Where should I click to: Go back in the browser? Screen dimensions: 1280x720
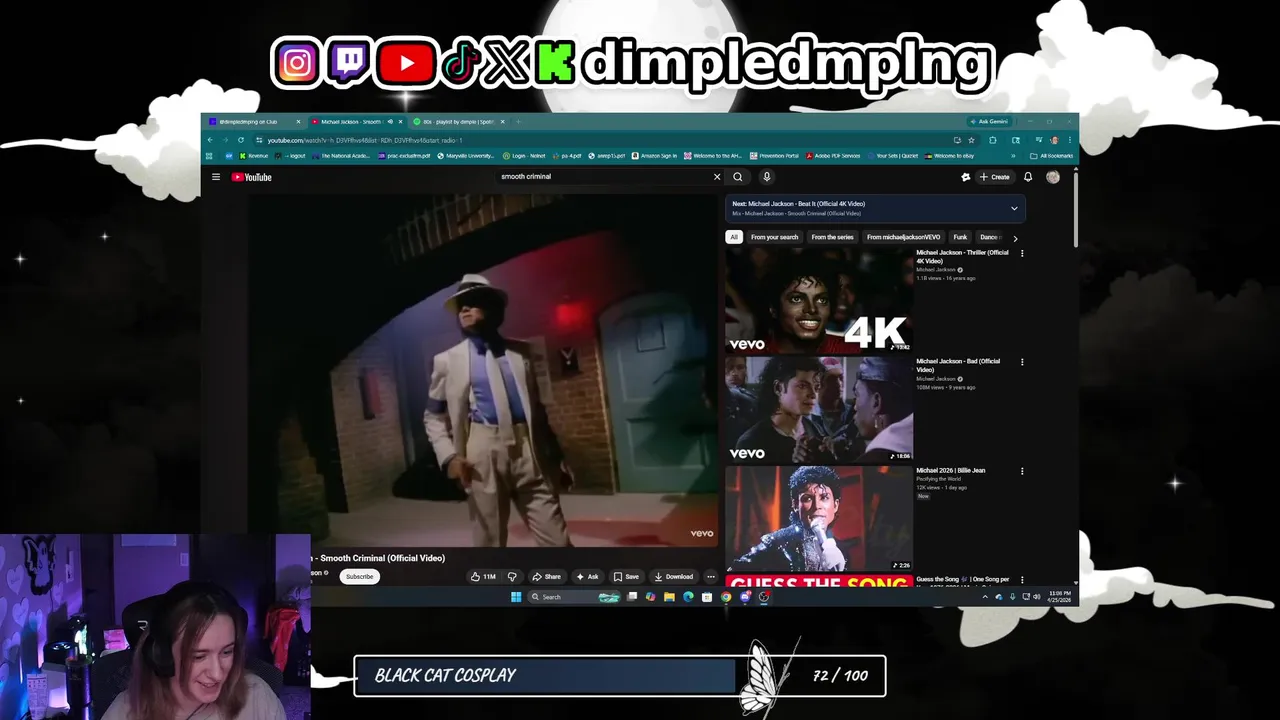tap(210, 140)
